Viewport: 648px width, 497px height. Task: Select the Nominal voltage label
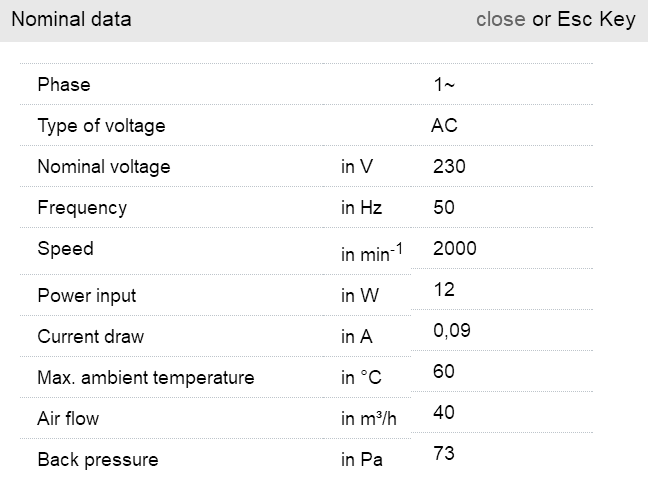pos(104,167)
